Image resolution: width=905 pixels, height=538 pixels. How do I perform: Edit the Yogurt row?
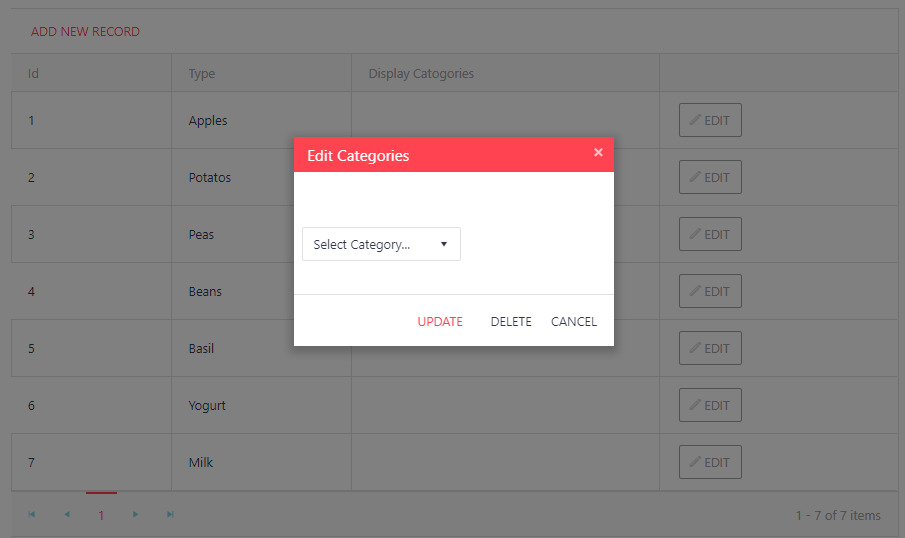tap(710, 406)
